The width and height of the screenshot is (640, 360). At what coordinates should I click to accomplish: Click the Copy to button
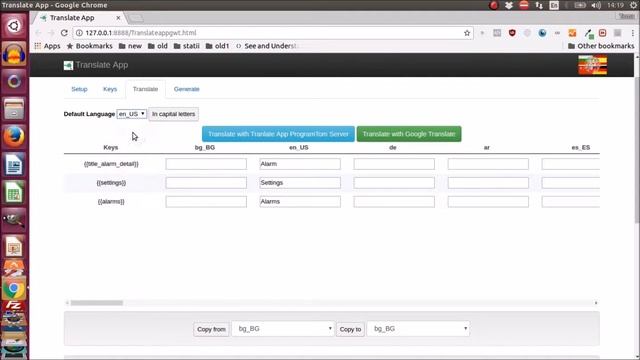click(350, 329)
